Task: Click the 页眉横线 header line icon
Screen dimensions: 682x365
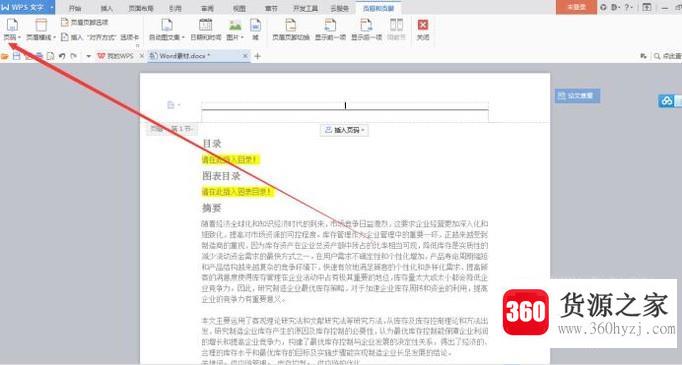Action: 40,26
